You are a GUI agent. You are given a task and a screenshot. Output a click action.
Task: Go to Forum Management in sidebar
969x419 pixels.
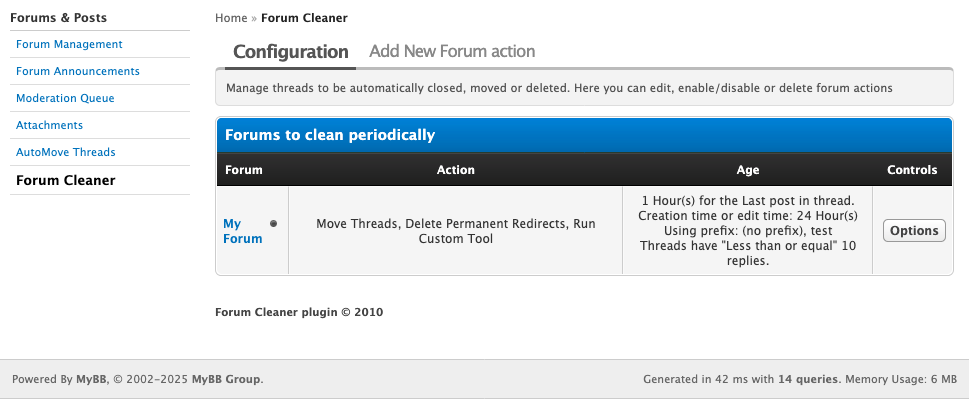pyautogui.click(x=69, y=44)
